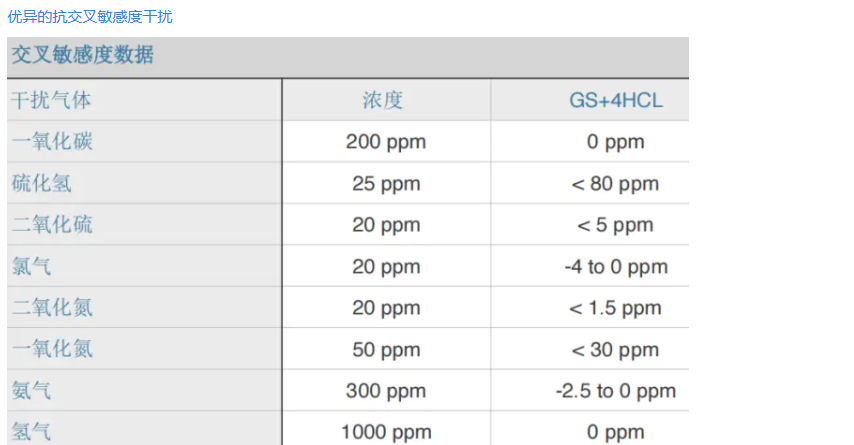This screenshot has height=445, width=854.
Task: Select the table title 交叉敏感度数据
Action: click(x=83, y=54)
